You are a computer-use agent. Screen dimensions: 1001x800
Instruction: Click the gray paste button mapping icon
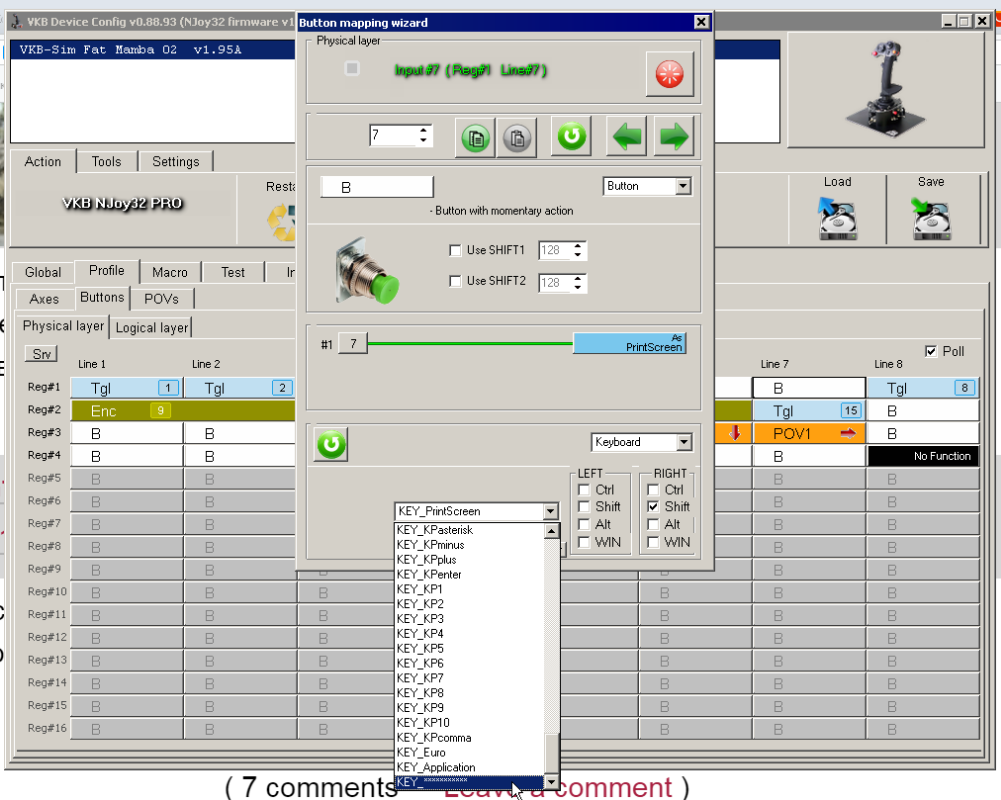tap(516, 137)
